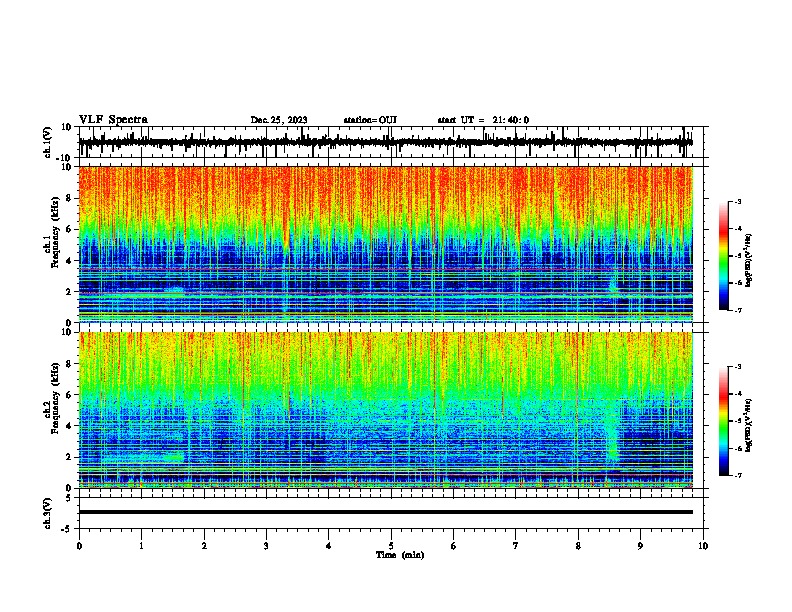Click the "8" frequency tick on ch.2 axis

coord(71,364)
